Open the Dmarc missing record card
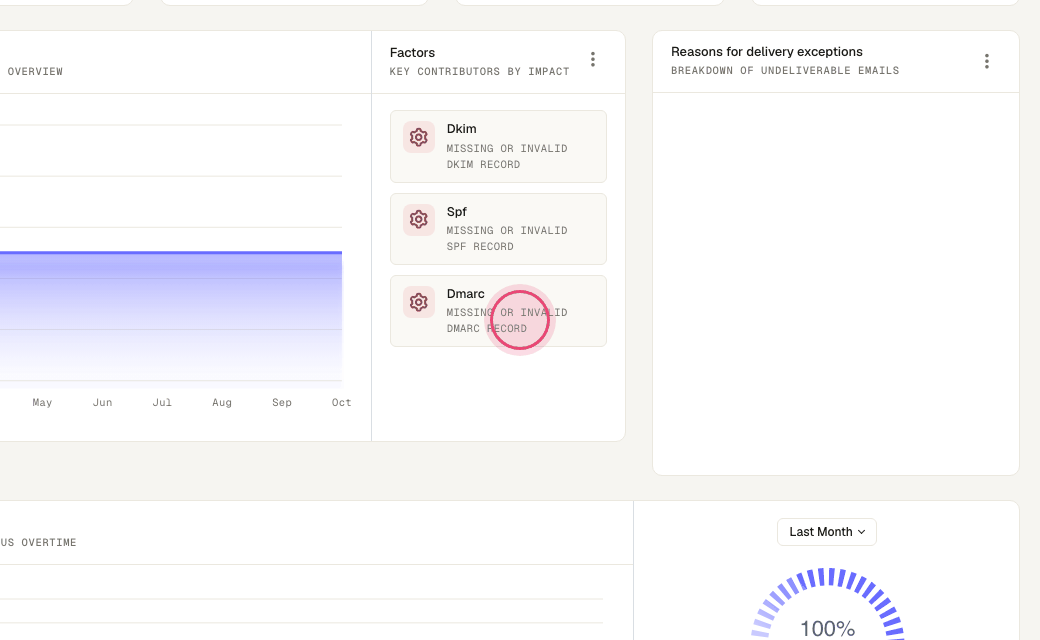The width and height of the screenshot is (1040, 640). pos(498,311)
